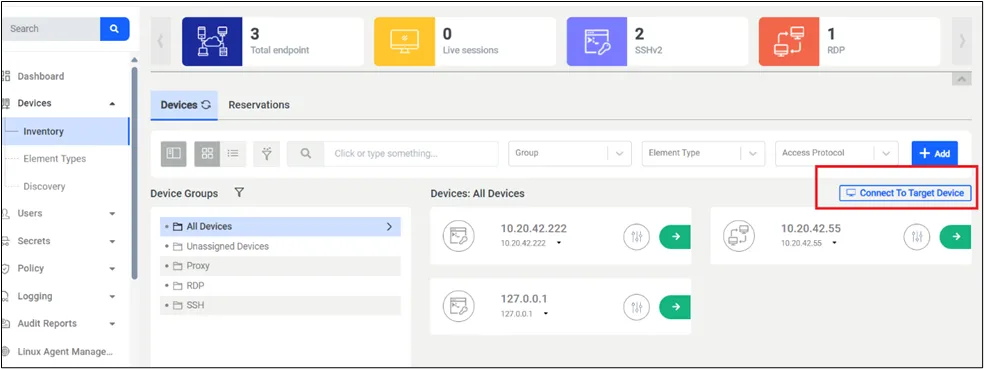This screenshot has height=369, width=984.
Task: Click the sidebar Search input field
Action: pos(51,29)
